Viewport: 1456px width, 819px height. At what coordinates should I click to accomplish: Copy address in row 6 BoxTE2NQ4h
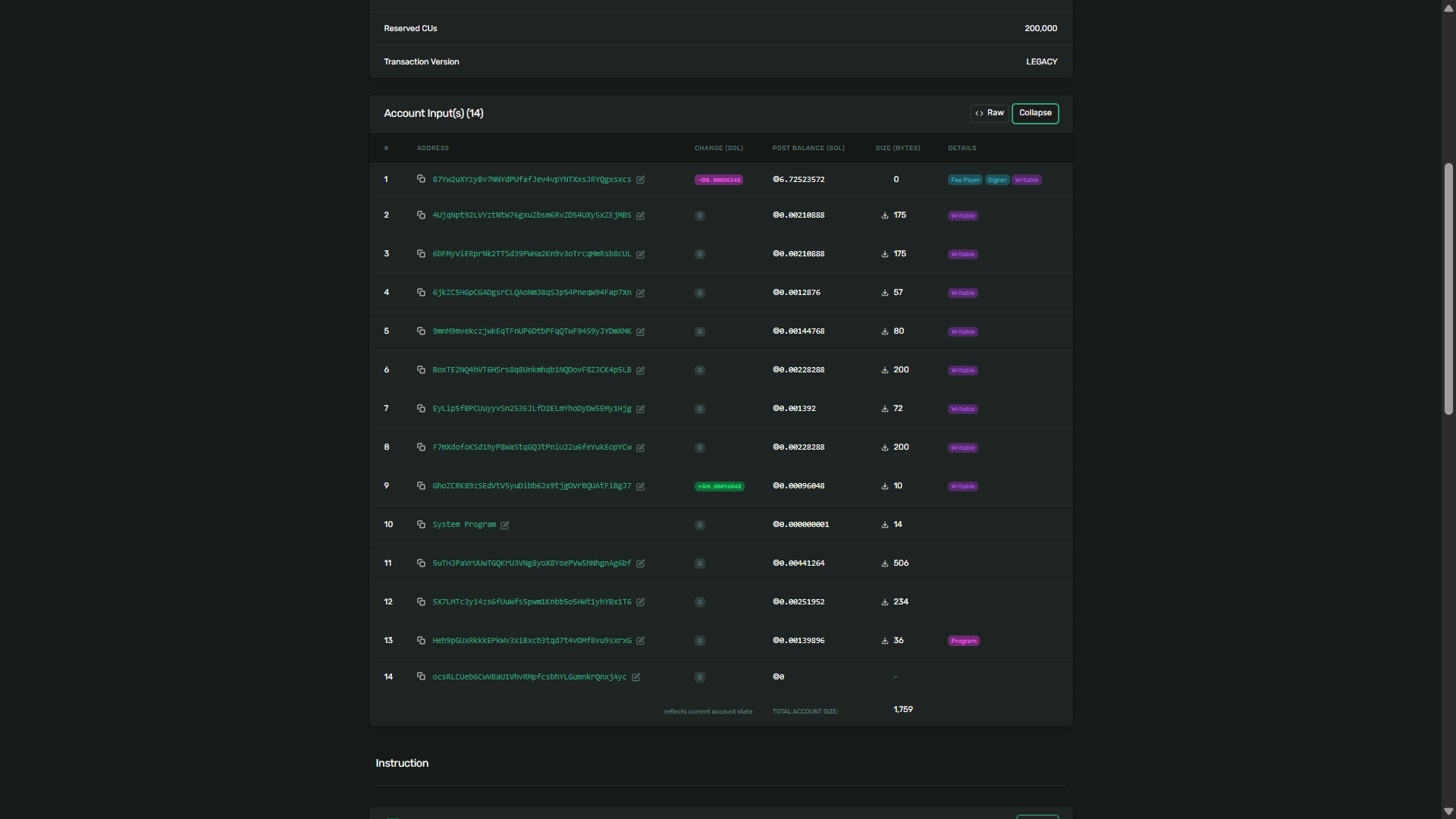pos(421,370)
